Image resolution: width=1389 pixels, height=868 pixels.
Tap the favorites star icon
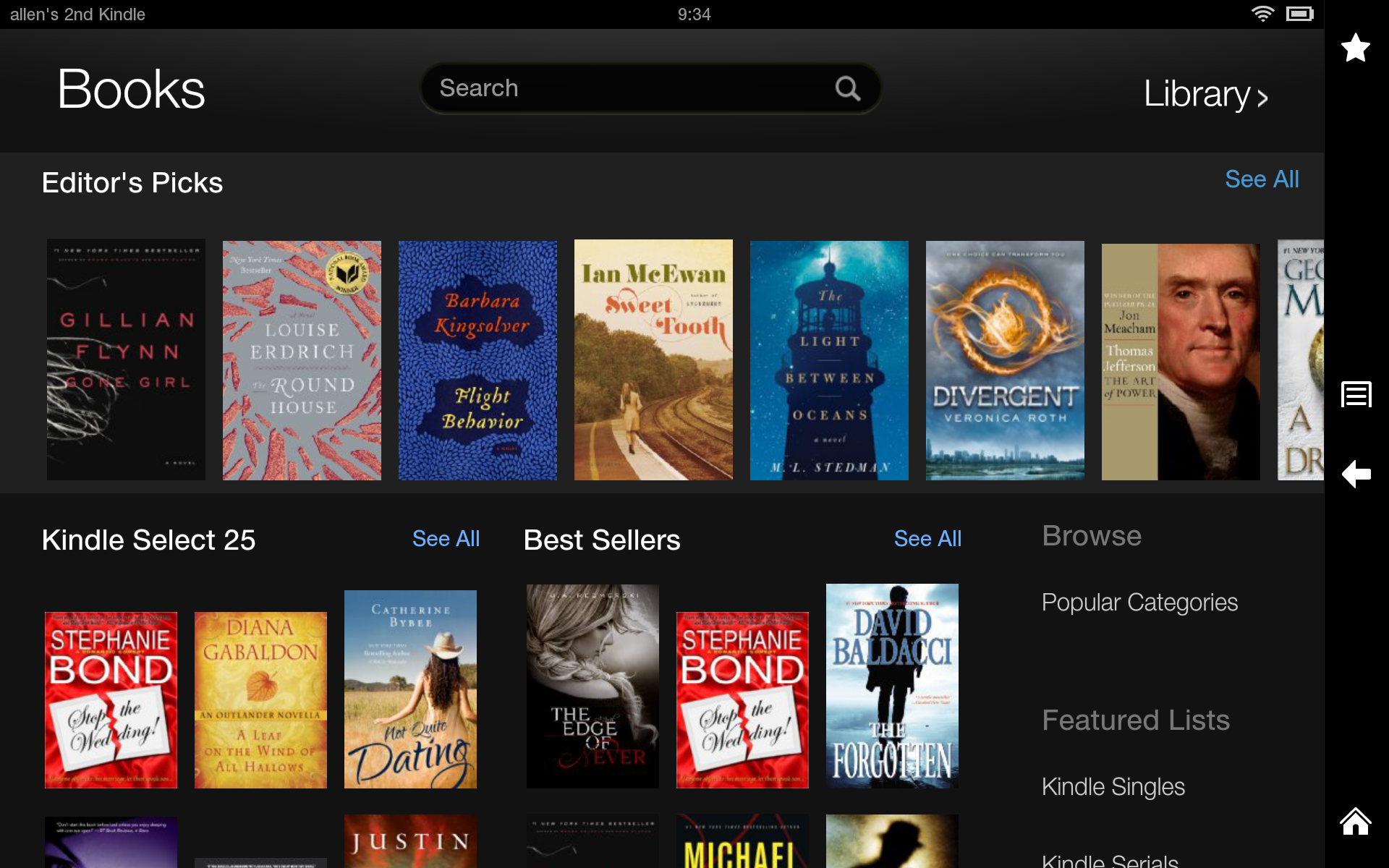coord(1355,48)
